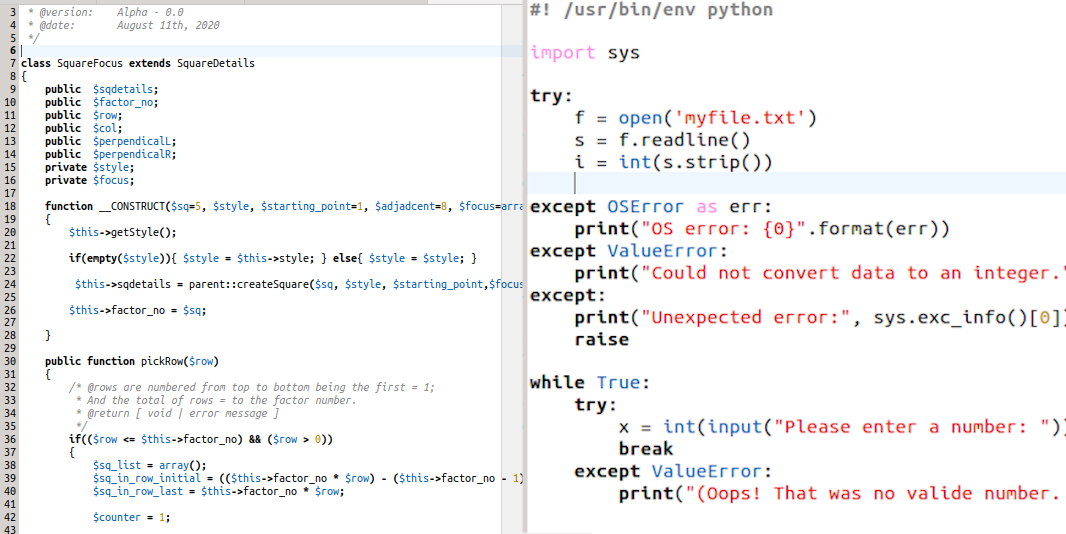This screenshot has height=534, width=1066.
Task: Click print 'Could not convert data to an integer.'
Action: pos(820,273)
